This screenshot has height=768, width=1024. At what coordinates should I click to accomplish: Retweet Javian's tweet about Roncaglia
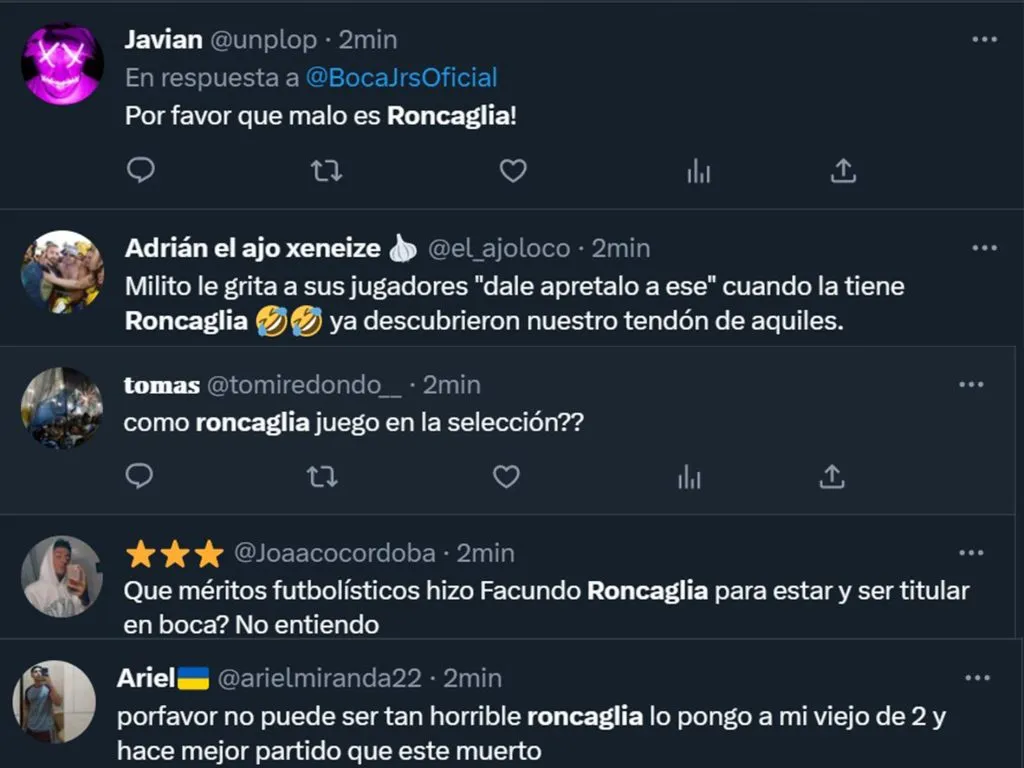(x=326, y=171)
